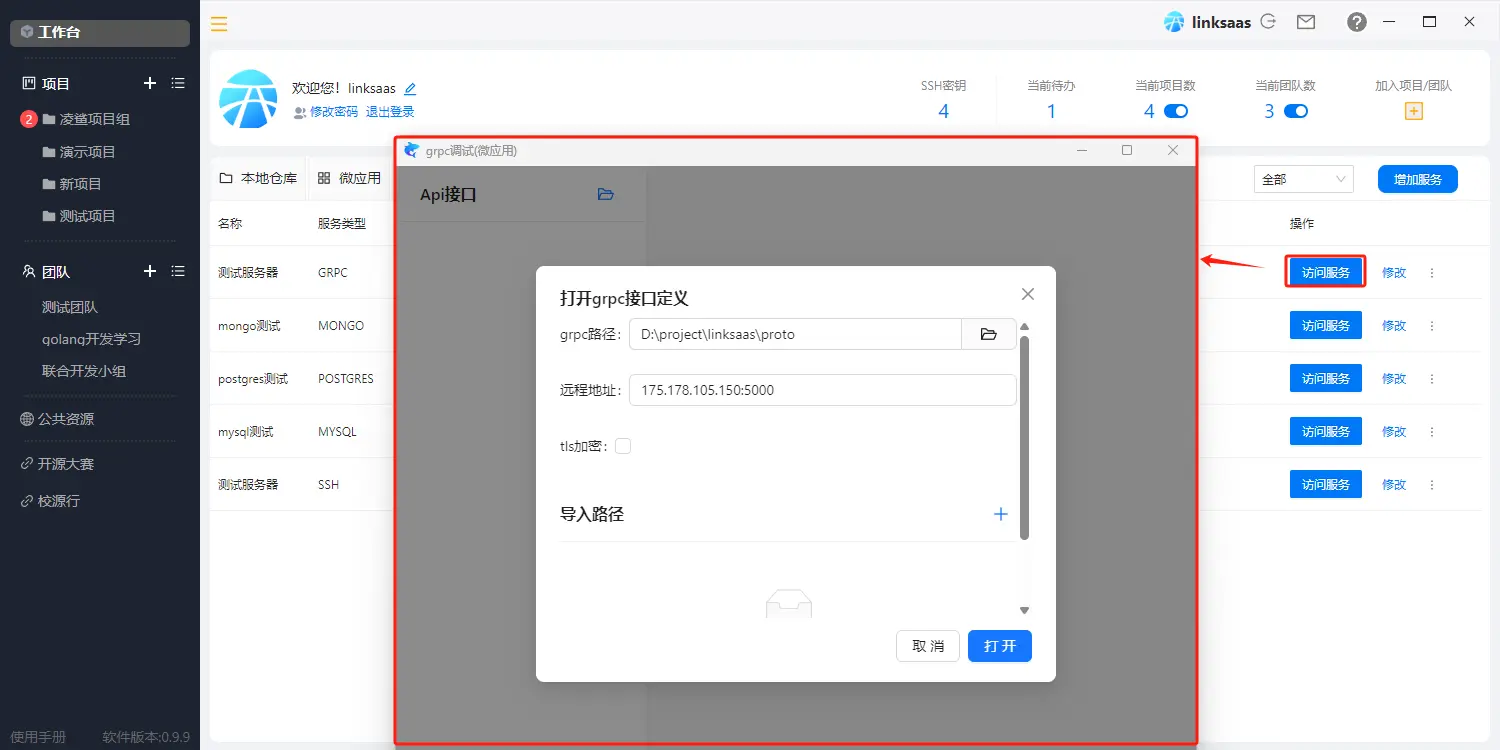Add an import path with plus icon
The height and width of the screenshot is (750, 1500).
click(x=1000, y=514)
